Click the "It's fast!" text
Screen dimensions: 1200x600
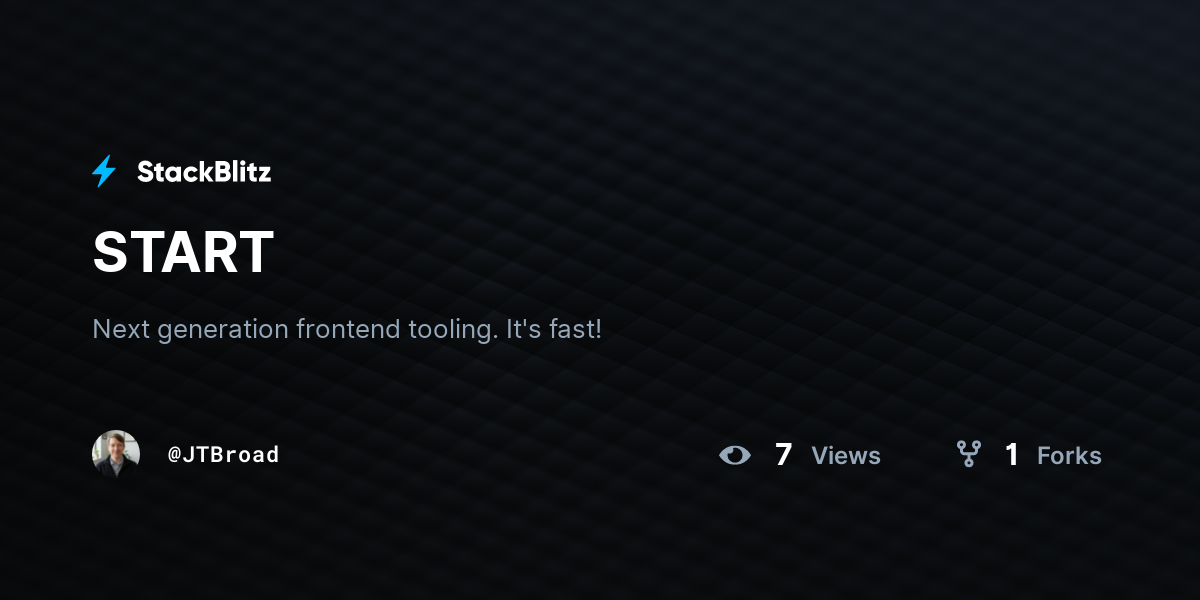[x=555, y=329]
